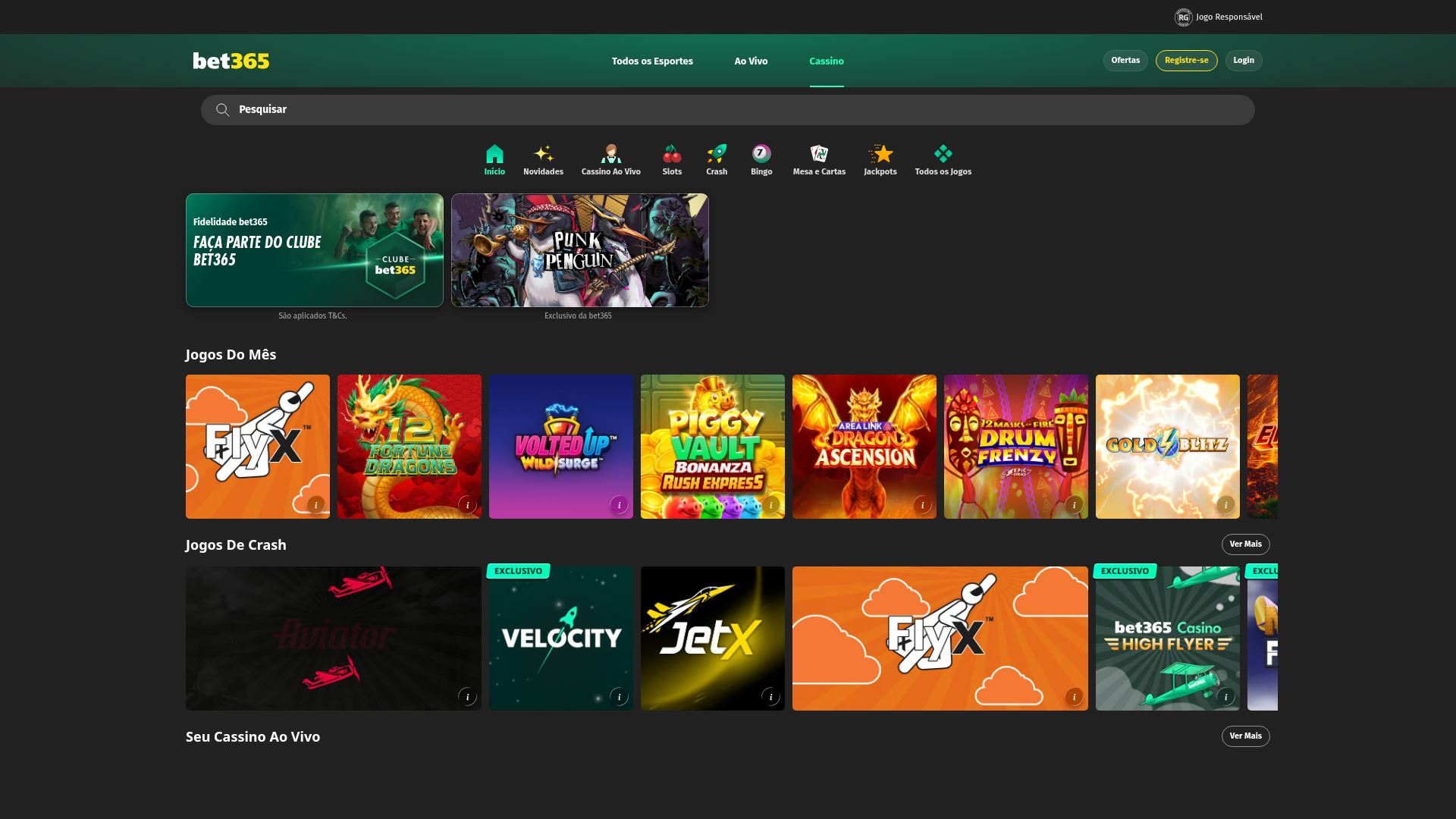Go to the Início home icon

click(494, 154)
